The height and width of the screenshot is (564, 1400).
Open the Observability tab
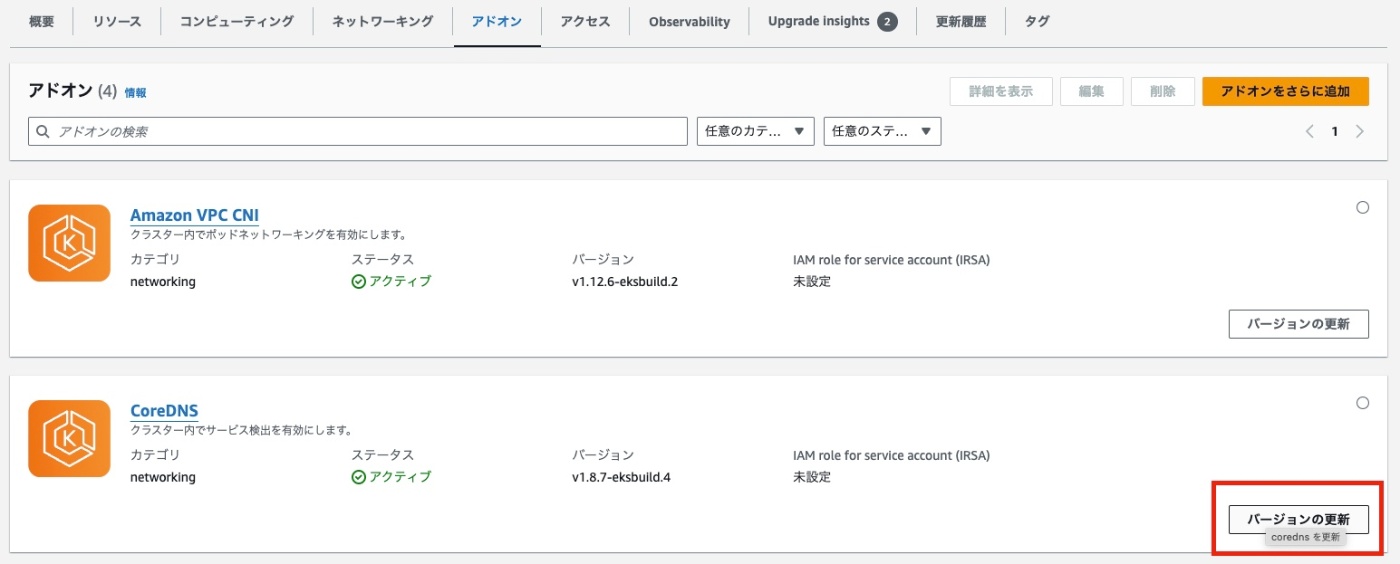tap(689, 21)
